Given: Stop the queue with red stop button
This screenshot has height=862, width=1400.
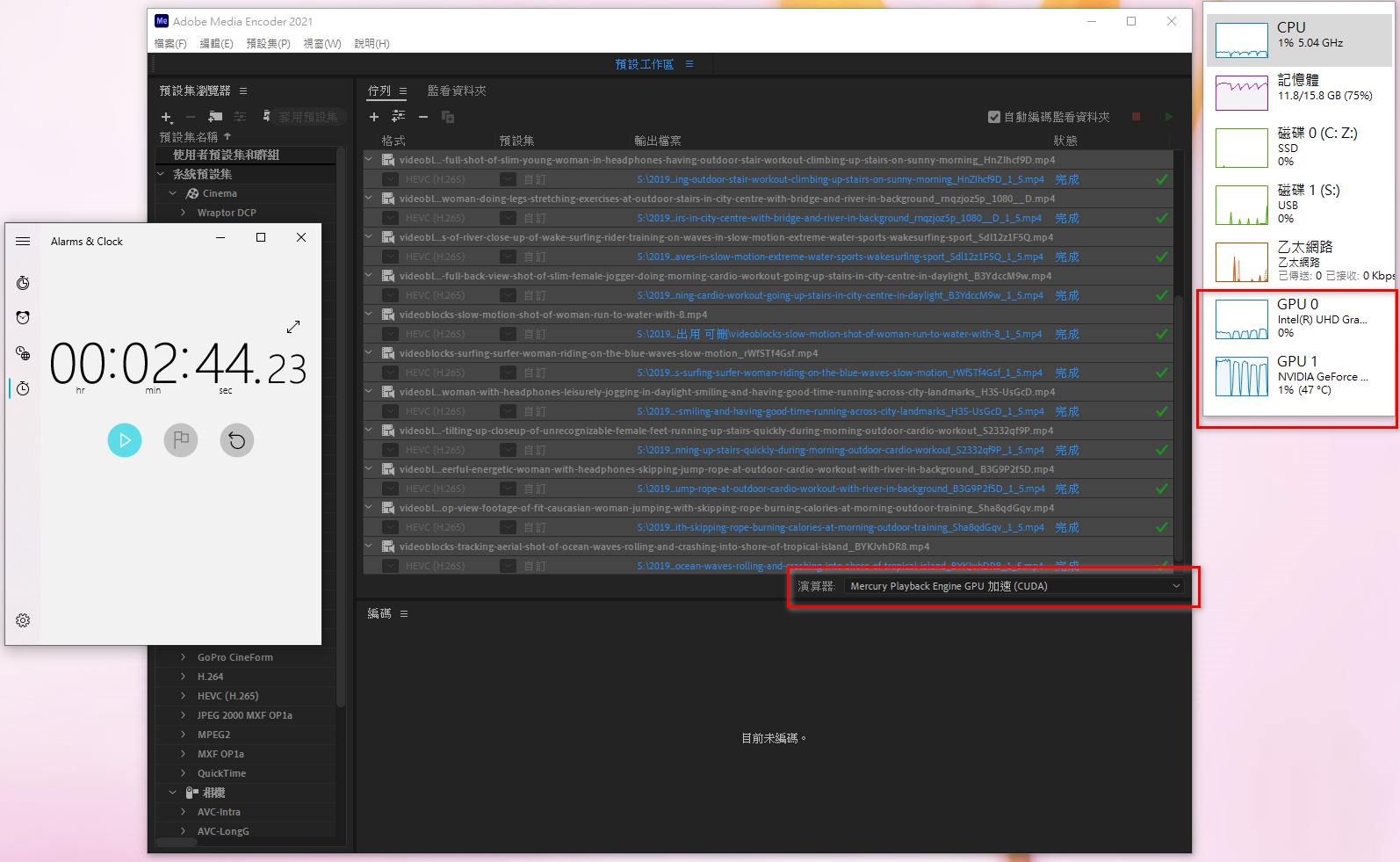Looking at the screenshot, I should [x=1136, y=117].
